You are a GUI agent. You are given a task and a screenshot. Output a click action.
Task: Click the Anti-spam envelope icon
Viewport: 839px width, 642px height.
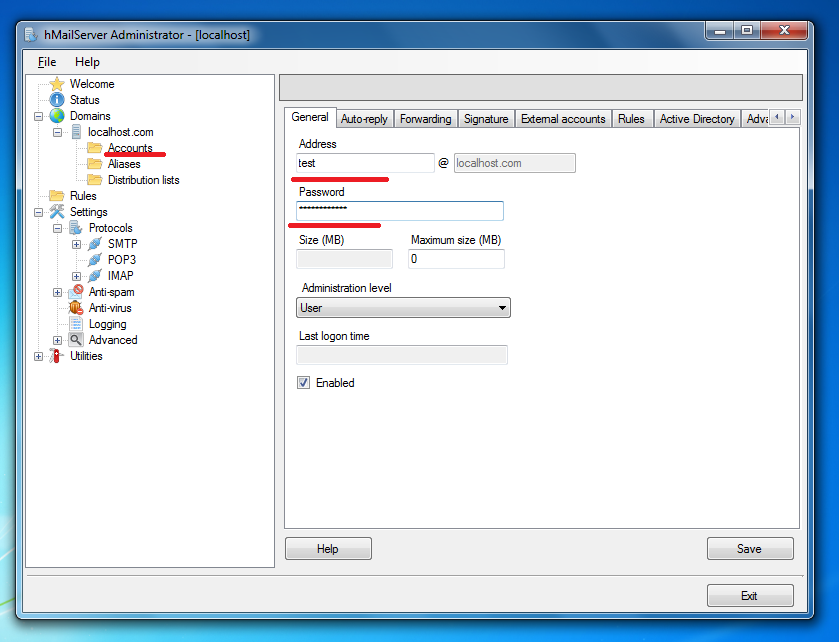pos(76,292)
